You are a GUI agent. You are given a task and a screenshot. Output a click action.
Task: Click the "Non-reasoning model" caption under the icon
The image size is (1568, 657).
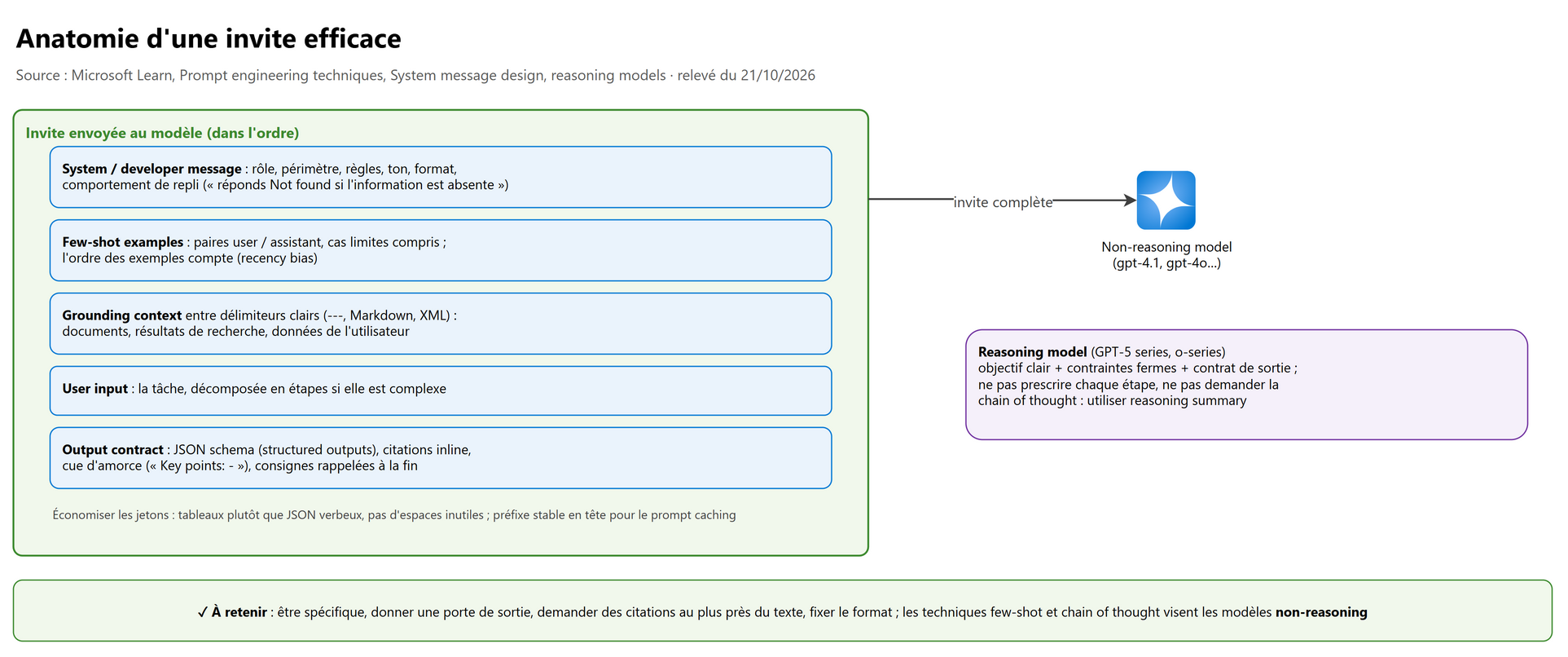1166,255
